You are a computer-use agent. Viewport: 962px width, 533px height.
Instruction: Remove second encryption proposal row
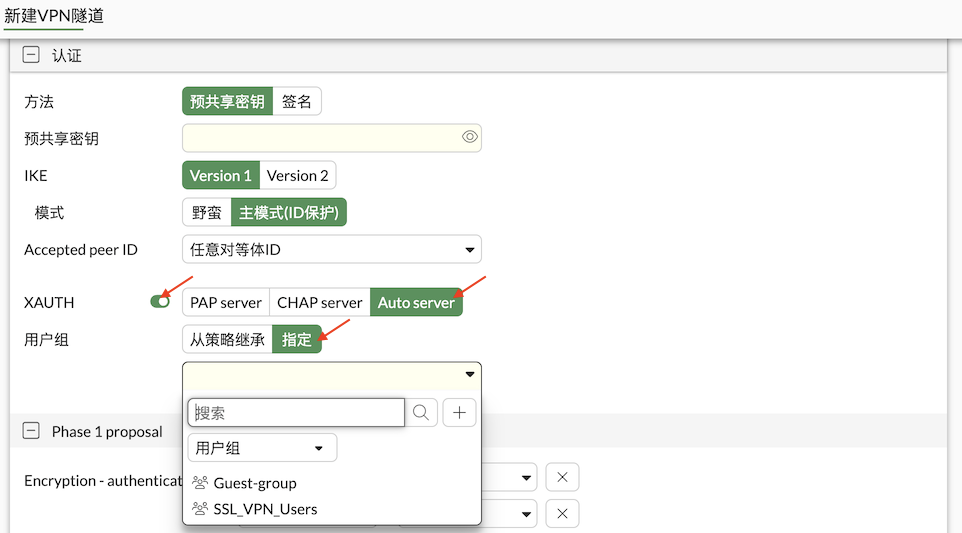click(562, 513)
